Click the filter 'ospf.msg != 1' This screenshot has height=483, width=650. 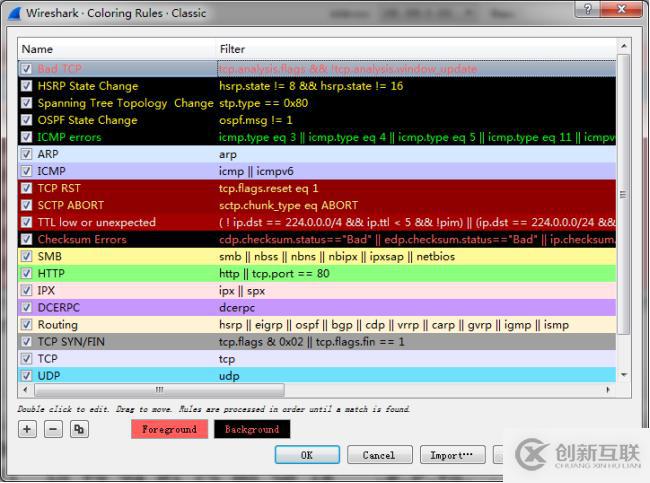(255, 120)
